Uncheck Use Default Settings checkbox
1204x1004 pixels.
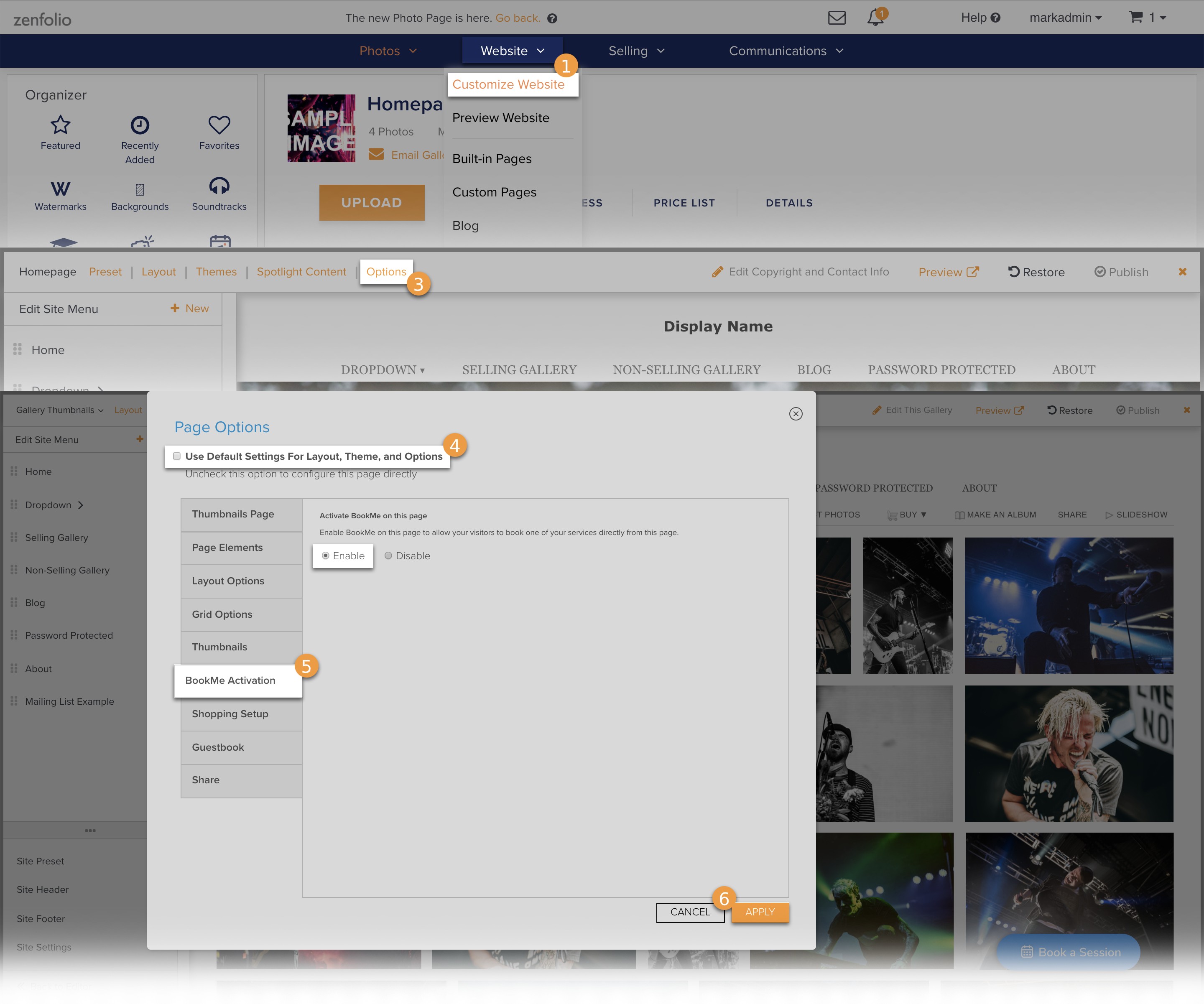pos(176,456)
